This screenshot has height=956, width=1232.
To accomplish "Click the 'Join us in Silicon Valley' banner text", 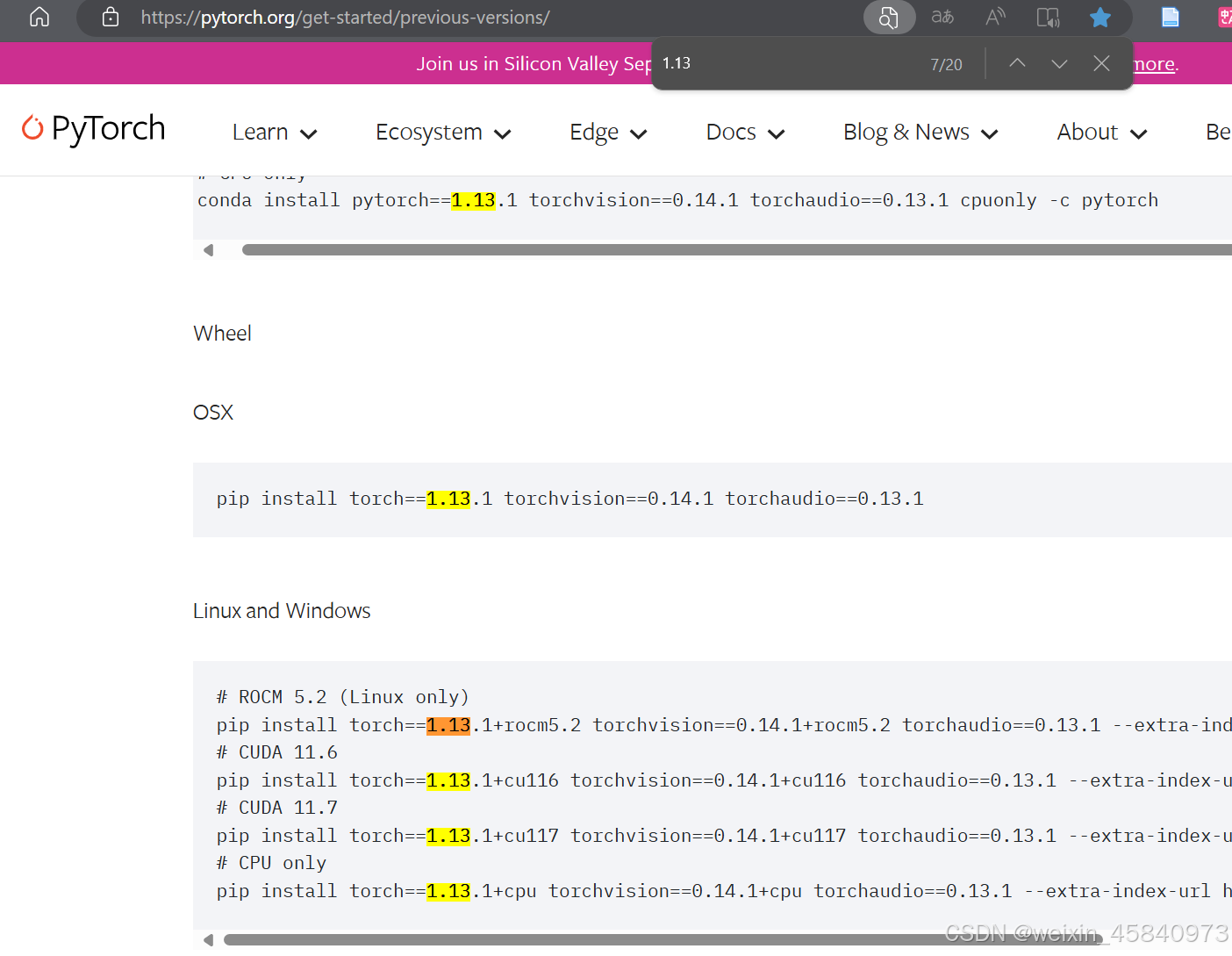I will pyautogui.click(x=534, y=64).
